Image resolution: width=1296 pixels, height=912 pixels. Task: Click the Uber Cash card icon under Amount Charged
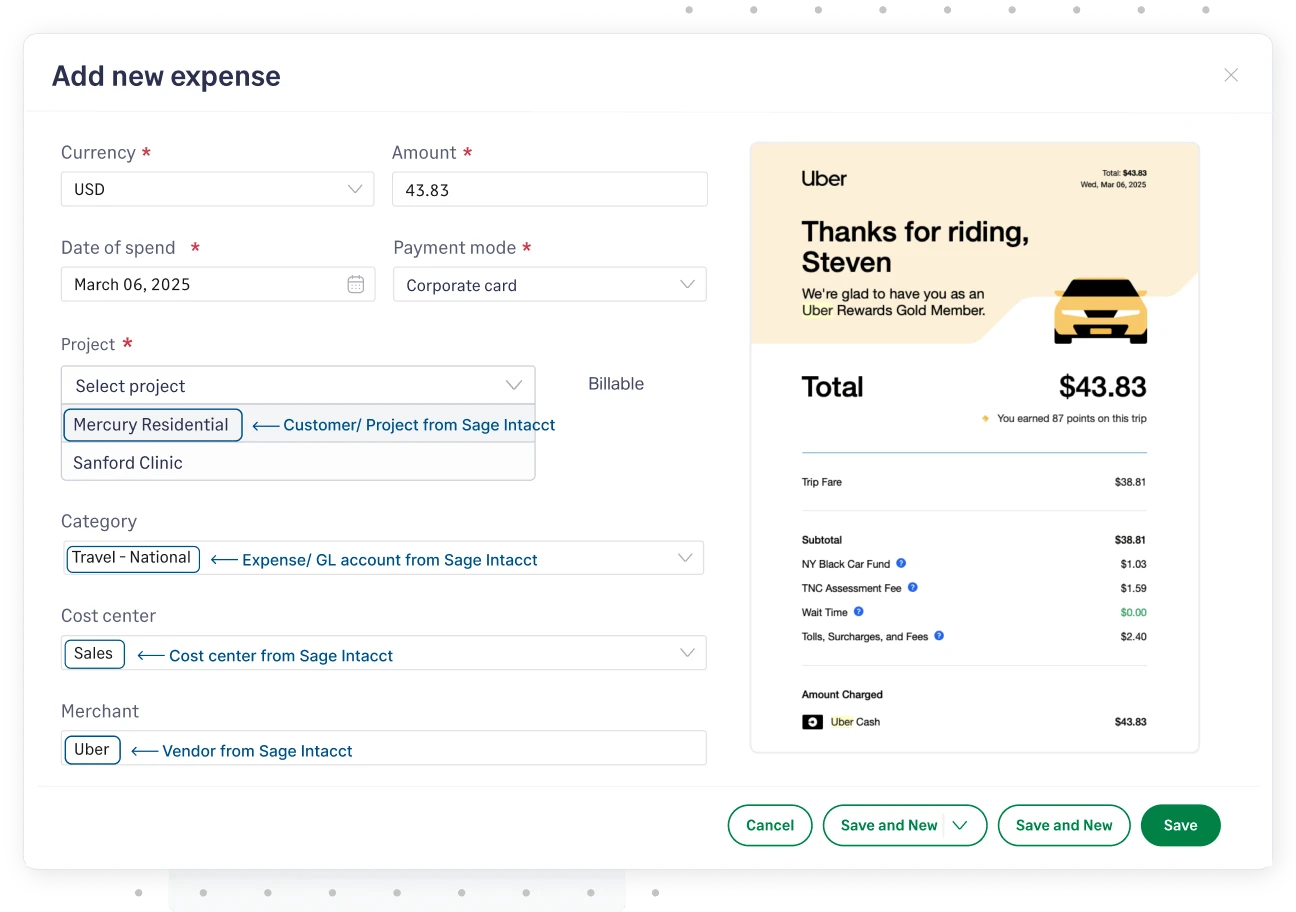click(x=812, y=721)
